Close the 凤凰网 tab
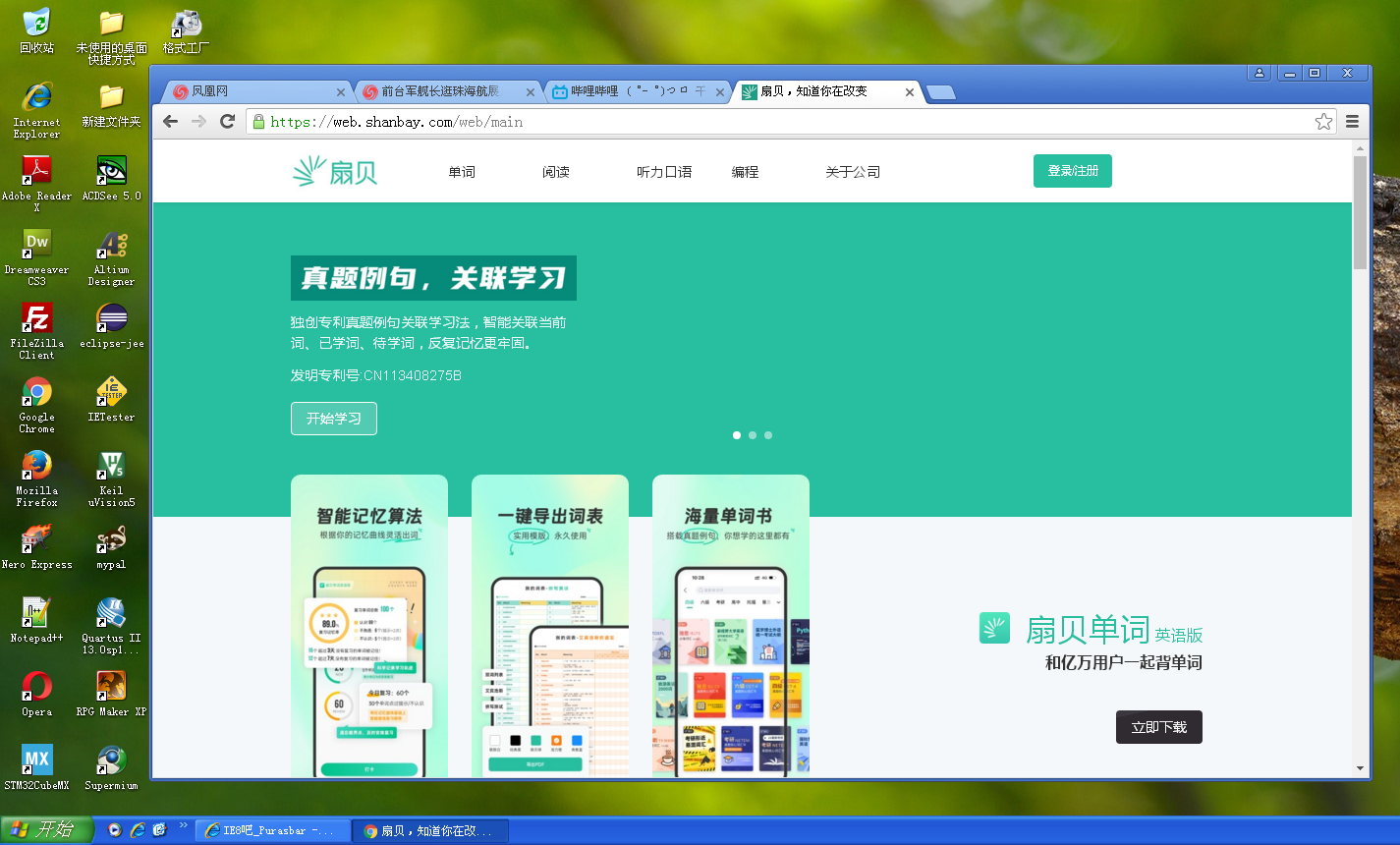This screenshot has height=845, width=1400. click(341, 92)
